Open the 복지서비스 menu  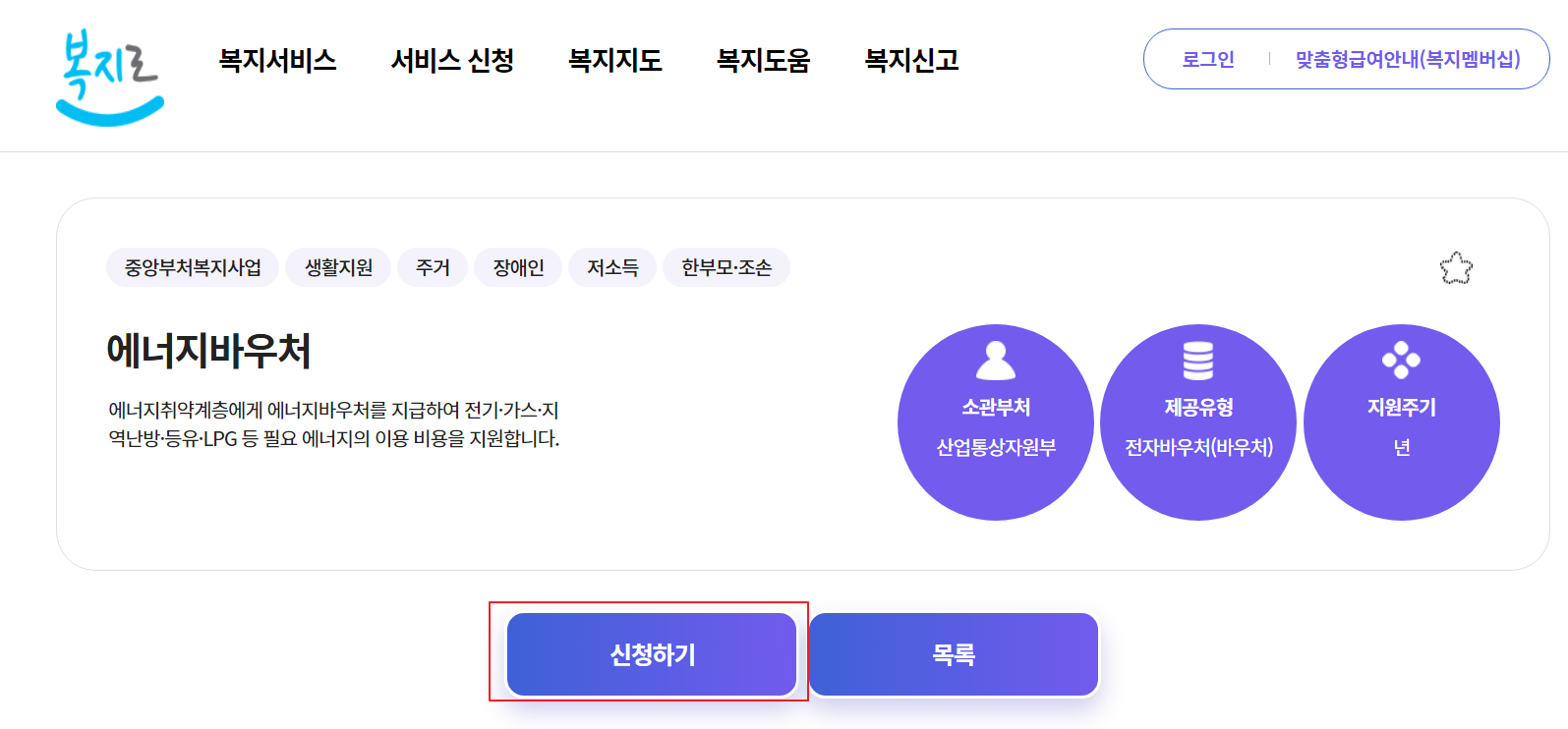click(277, 61)
